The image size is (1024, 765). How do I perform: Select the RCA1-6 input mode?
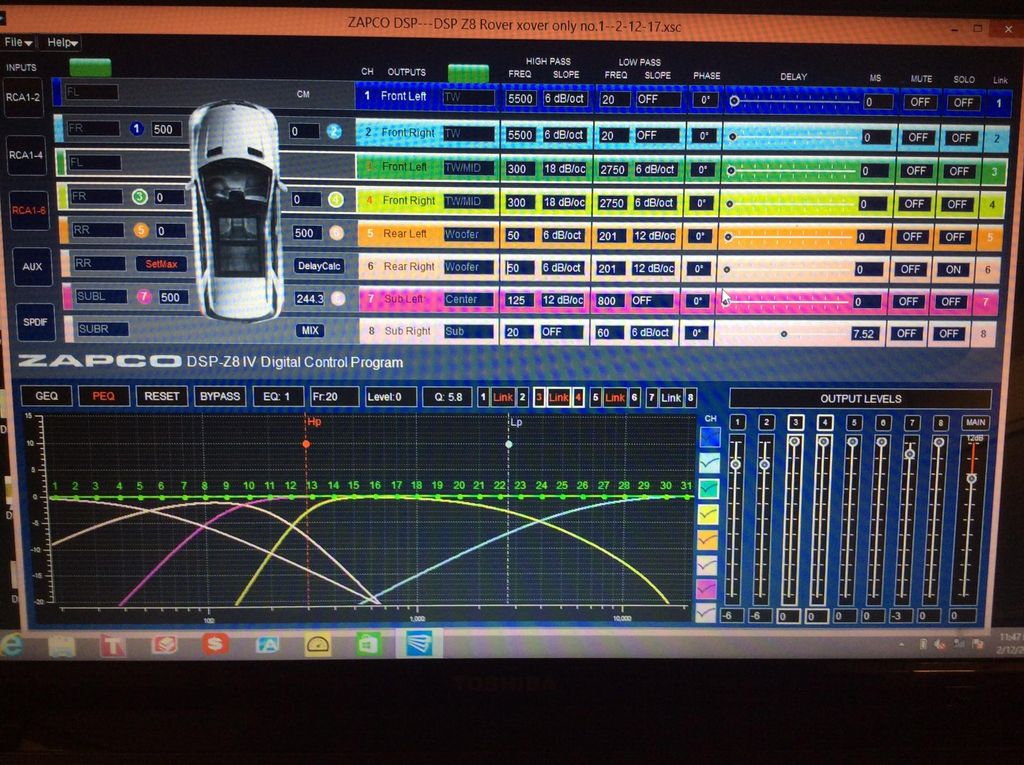[29, 210]
